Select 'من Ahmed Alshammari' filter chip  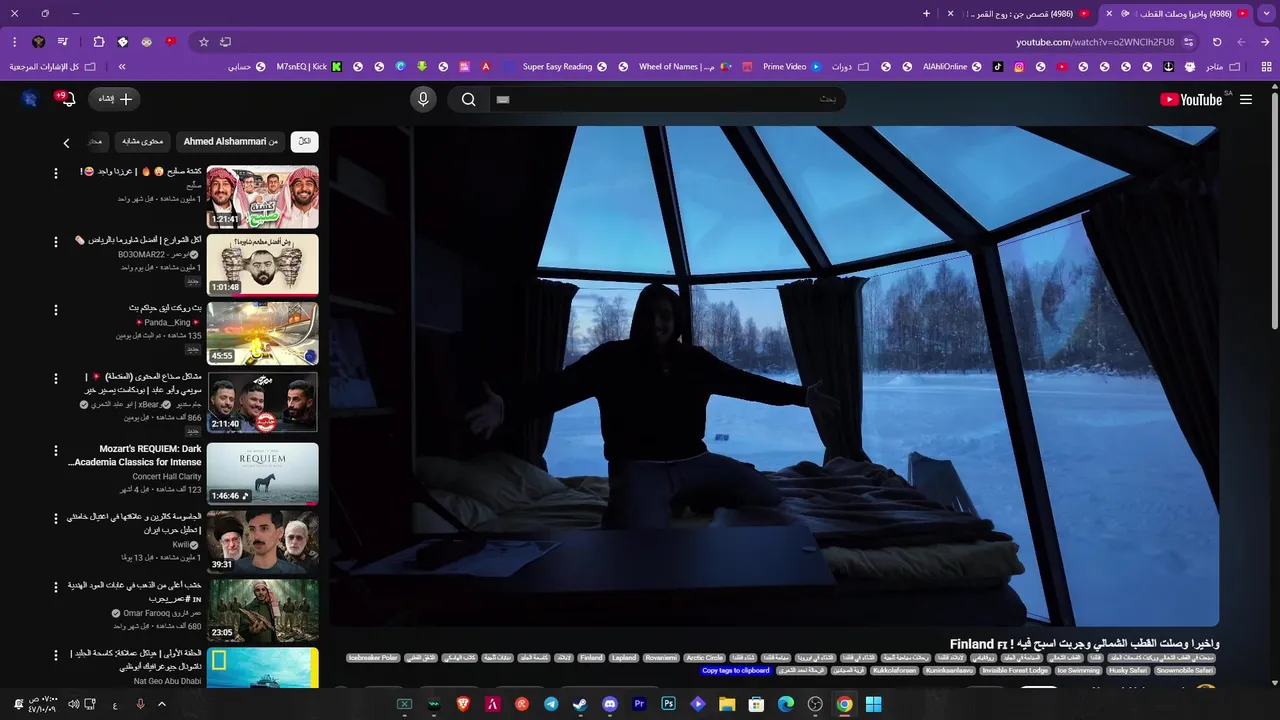(x=230, y=141)
